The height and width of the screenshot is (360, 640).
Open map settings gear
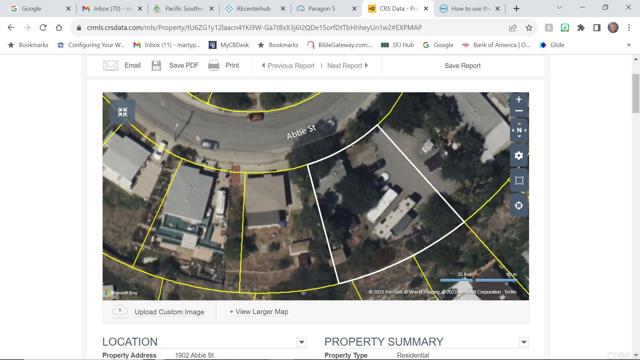coord(519,156)
